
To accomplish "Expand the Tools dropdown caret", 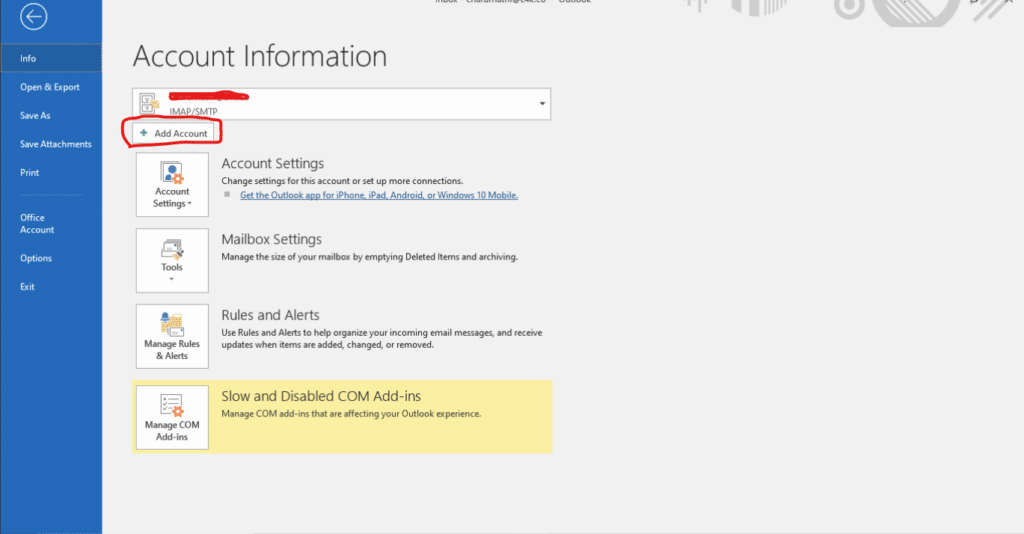I will click(172, 280).
